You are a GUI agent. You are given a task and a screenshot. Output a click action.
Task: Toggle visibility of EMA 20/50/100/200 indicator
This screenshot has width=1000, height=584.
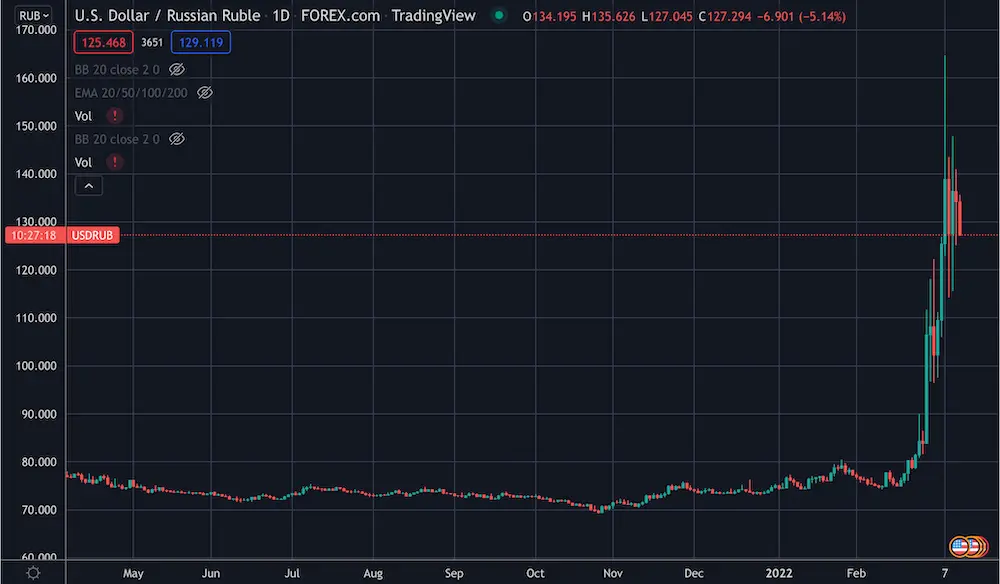pyautogui.click(x=205, y=93)
